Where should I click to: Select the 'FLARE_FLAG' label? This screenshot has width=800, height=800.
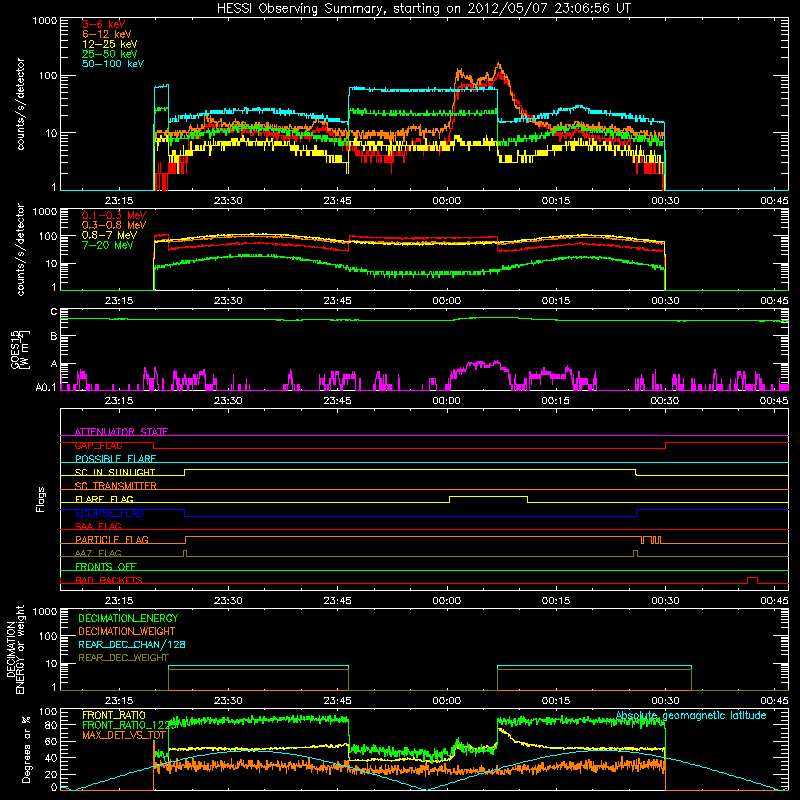coord(104,499)
